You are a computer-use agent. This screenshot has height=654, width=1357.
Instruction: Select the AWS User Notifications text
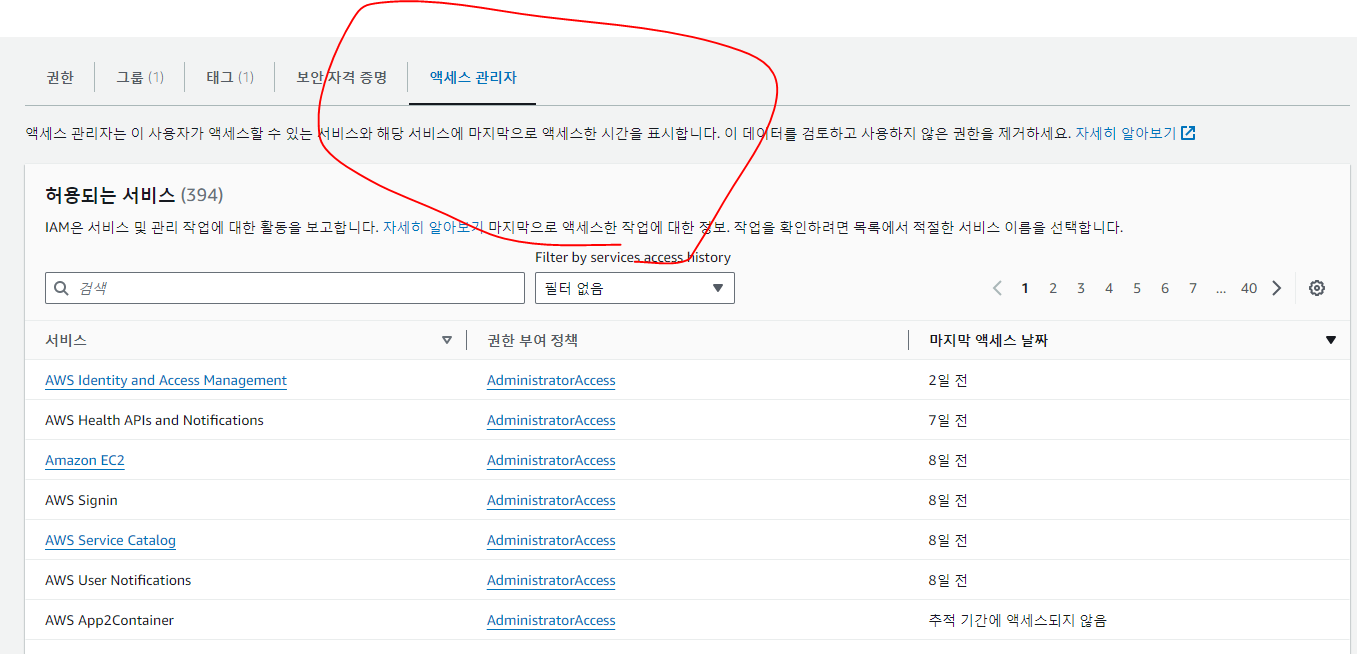click(118, 580)
